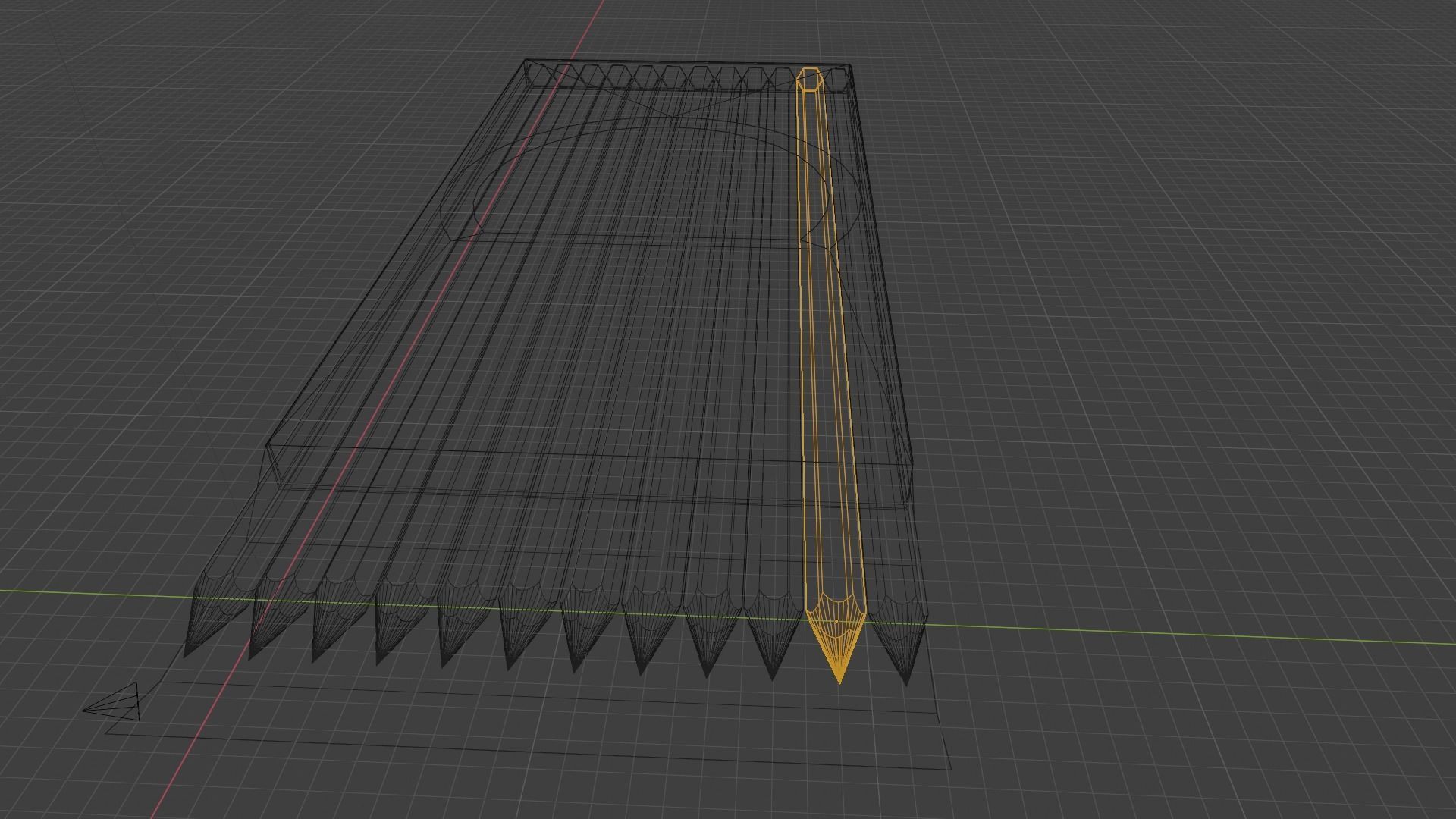Select the rightmost black pencil's tip
This screenshot has height=819, width=1456.
click(x=899, y=642)
